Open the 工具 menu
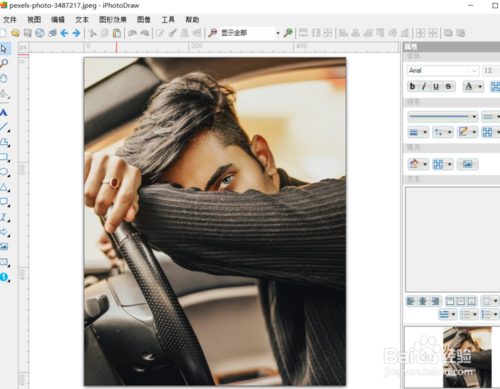Image resolution: width=500 pixels, height=389 pixels. 168,20
